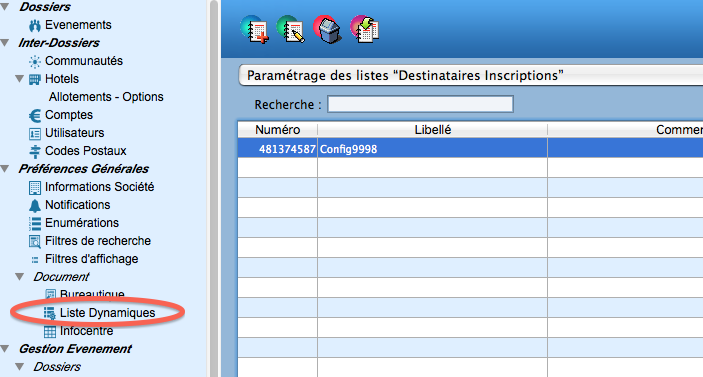Click the search icon beside Filtres de recherche
The height and width of the screenshot is (377, 703).
click(35, 241)
